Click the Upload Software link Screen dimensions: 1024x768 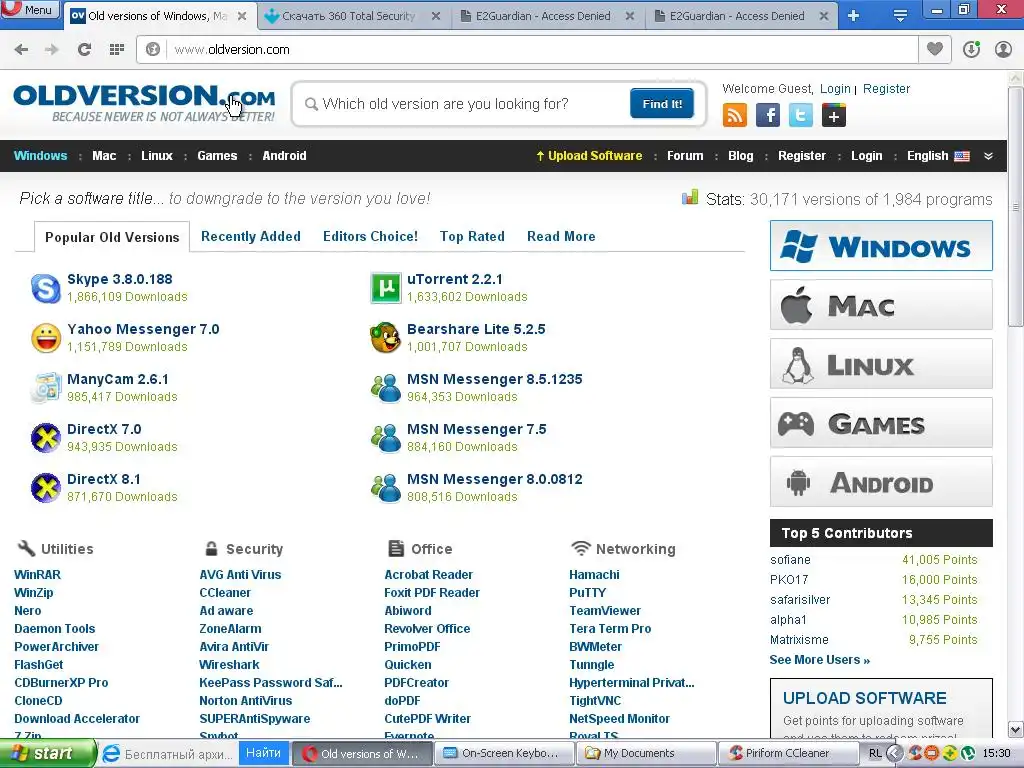(x=589, y=156)
